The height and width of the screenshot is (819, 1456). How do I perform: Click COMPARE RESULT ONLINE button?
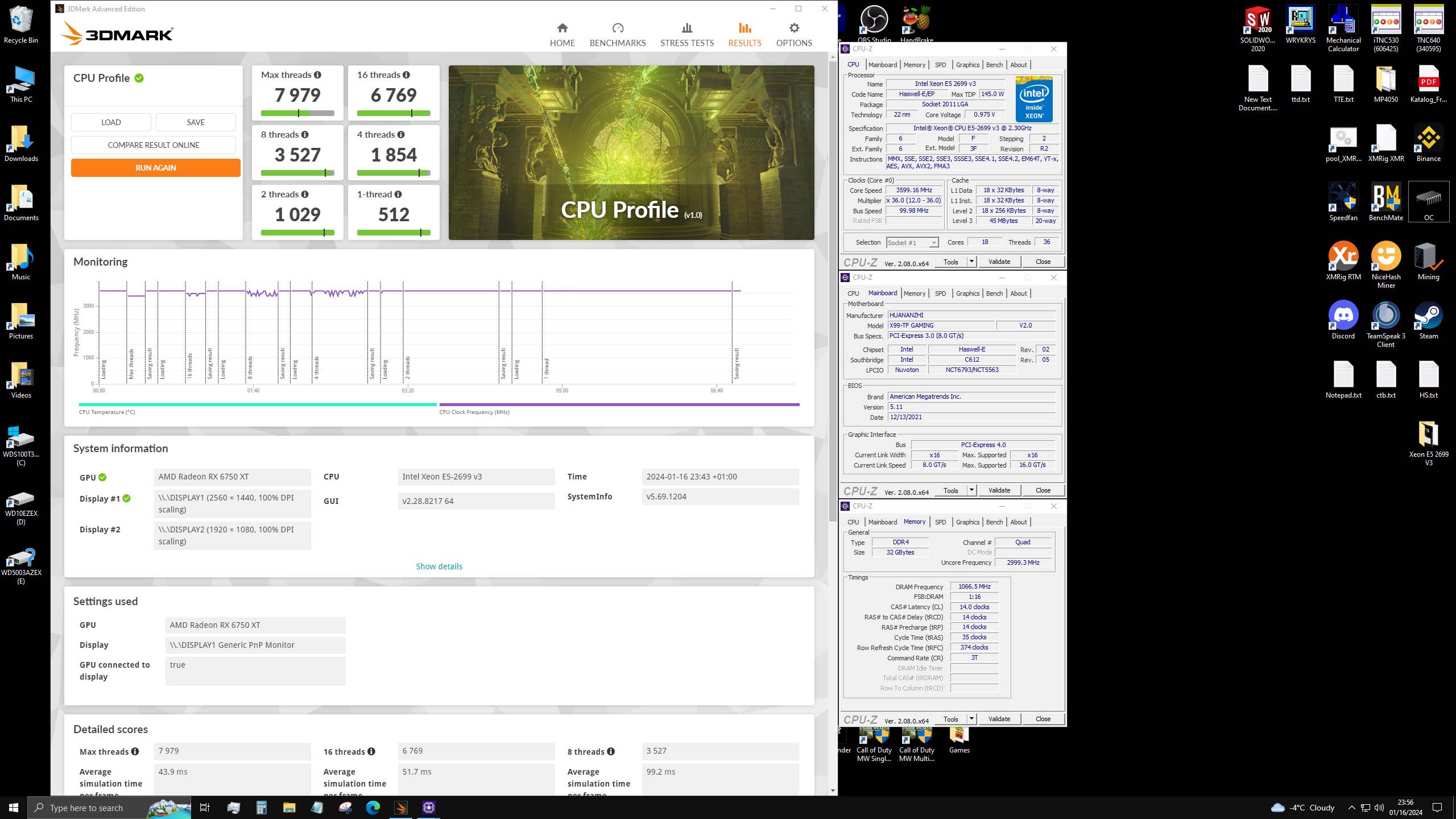pyautogui.click(x=154, y=145)
